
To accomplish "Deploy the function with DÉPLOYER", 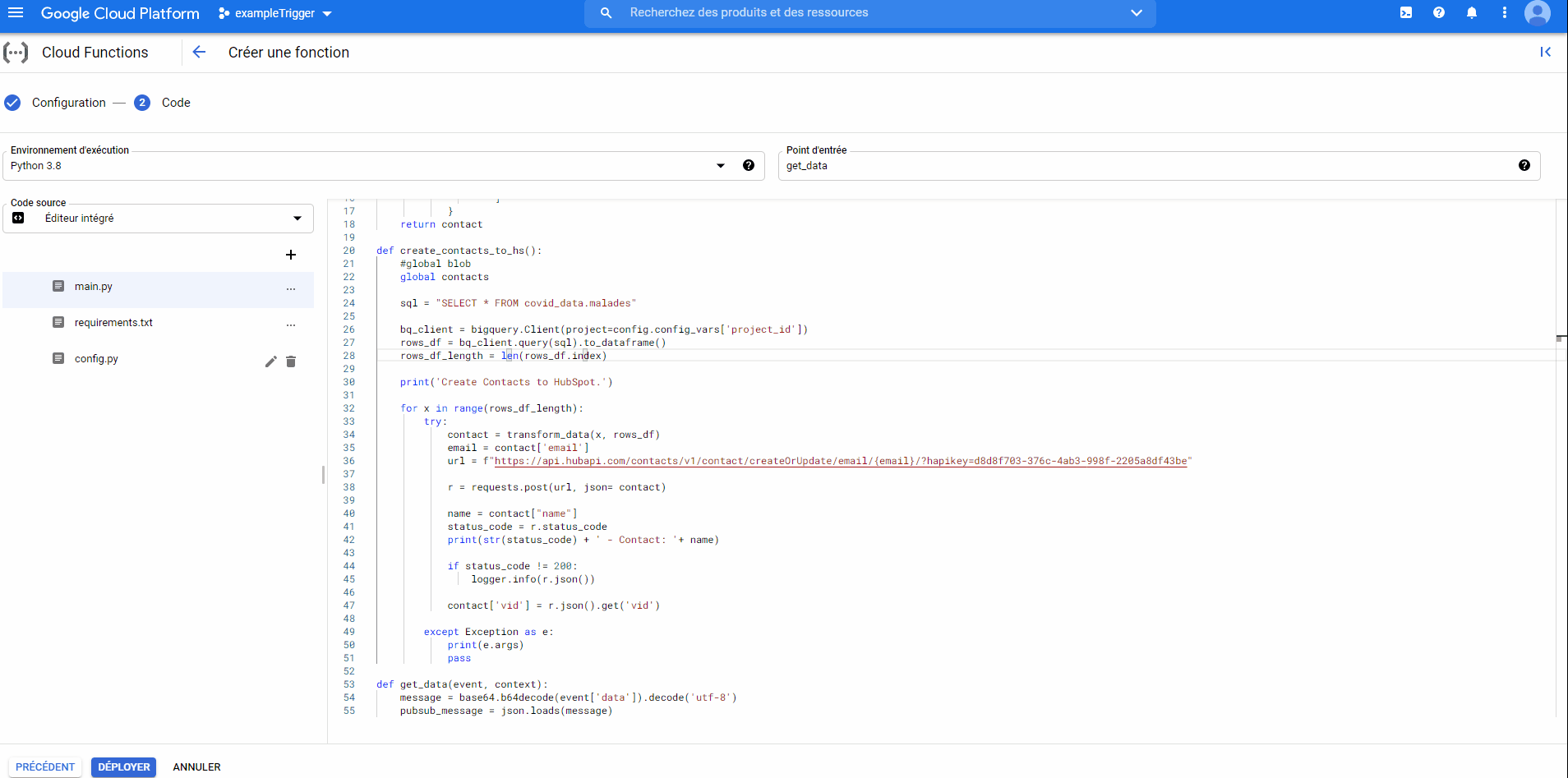I will [124, 767].
